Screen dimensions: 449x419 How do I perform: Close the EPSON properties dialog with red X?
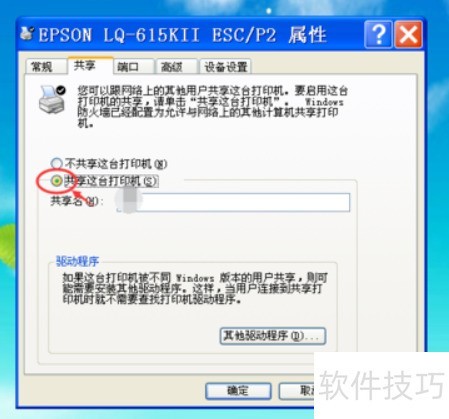click(x=409, y=34)
